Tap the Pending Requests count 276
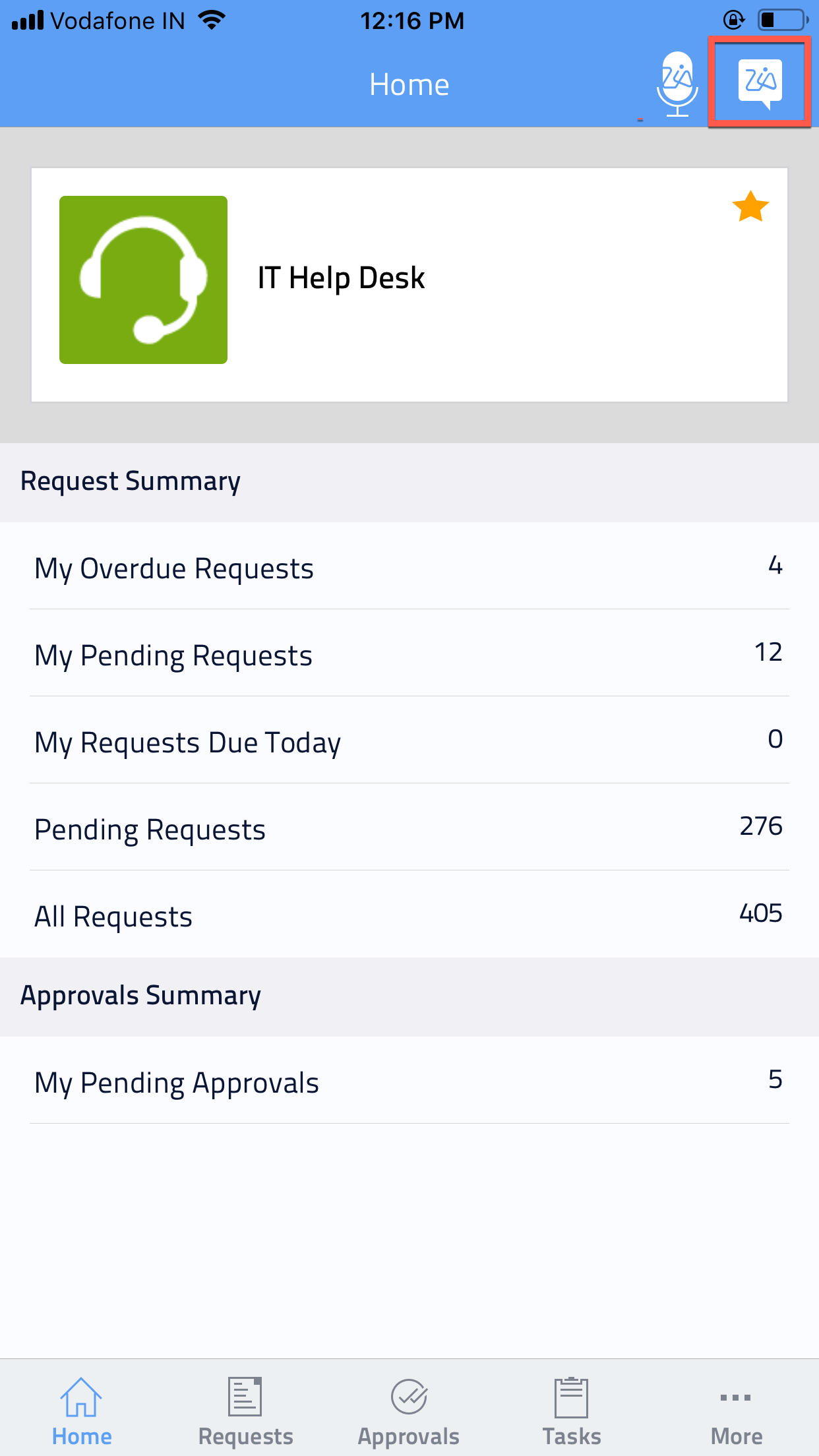Viewport: 819px width, 1456px height. 760,826
